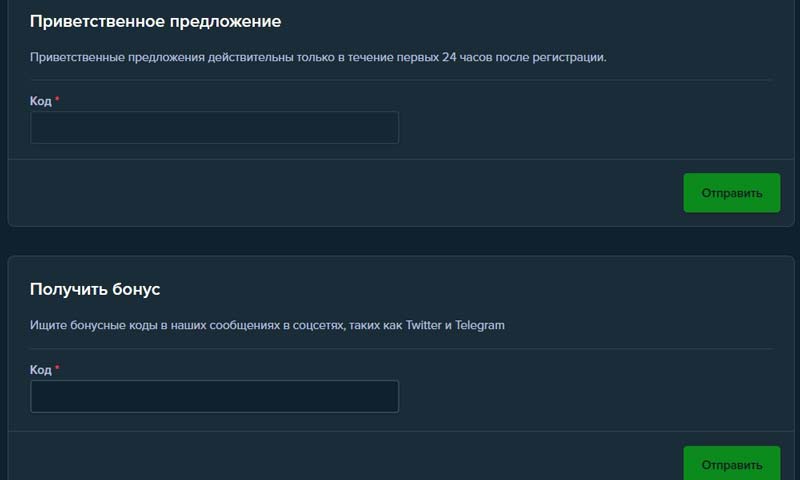Screen dimensions: 800x480
Task: Click the Получить бонус heading
Action: click(95, 289)
